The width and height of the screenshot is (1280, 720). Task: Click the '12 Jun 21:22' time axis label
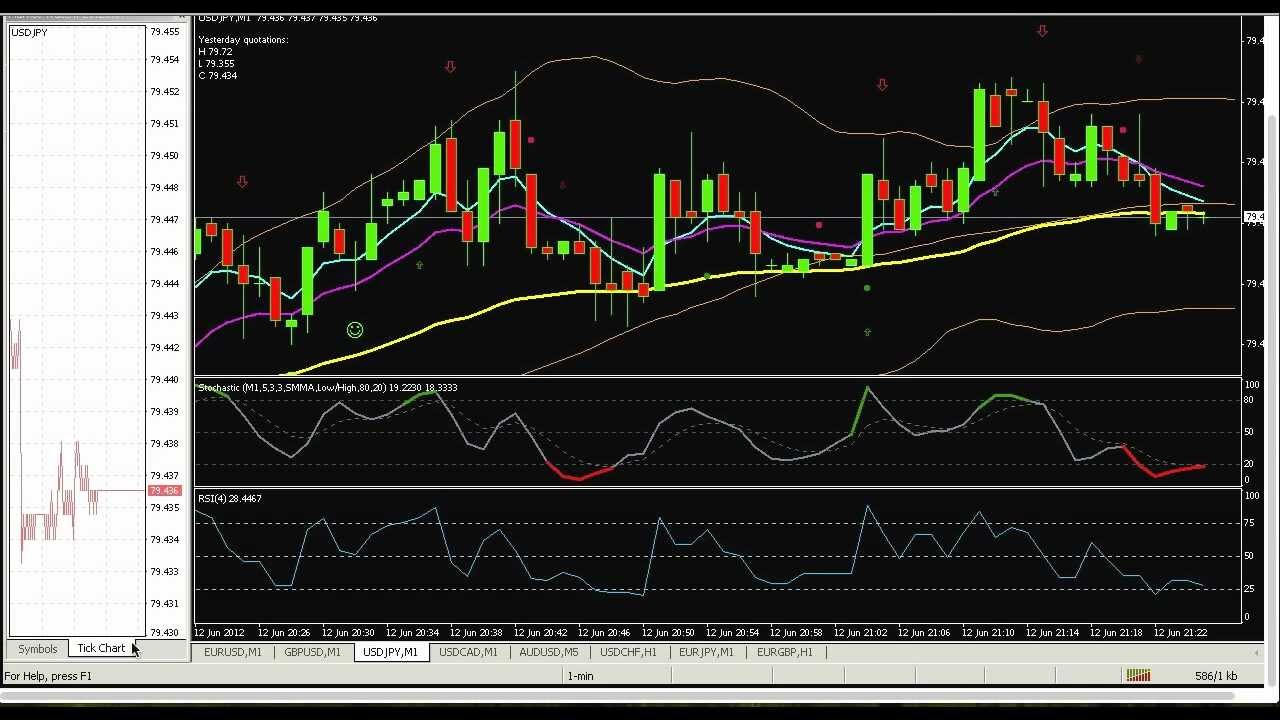pos(1183,633)
